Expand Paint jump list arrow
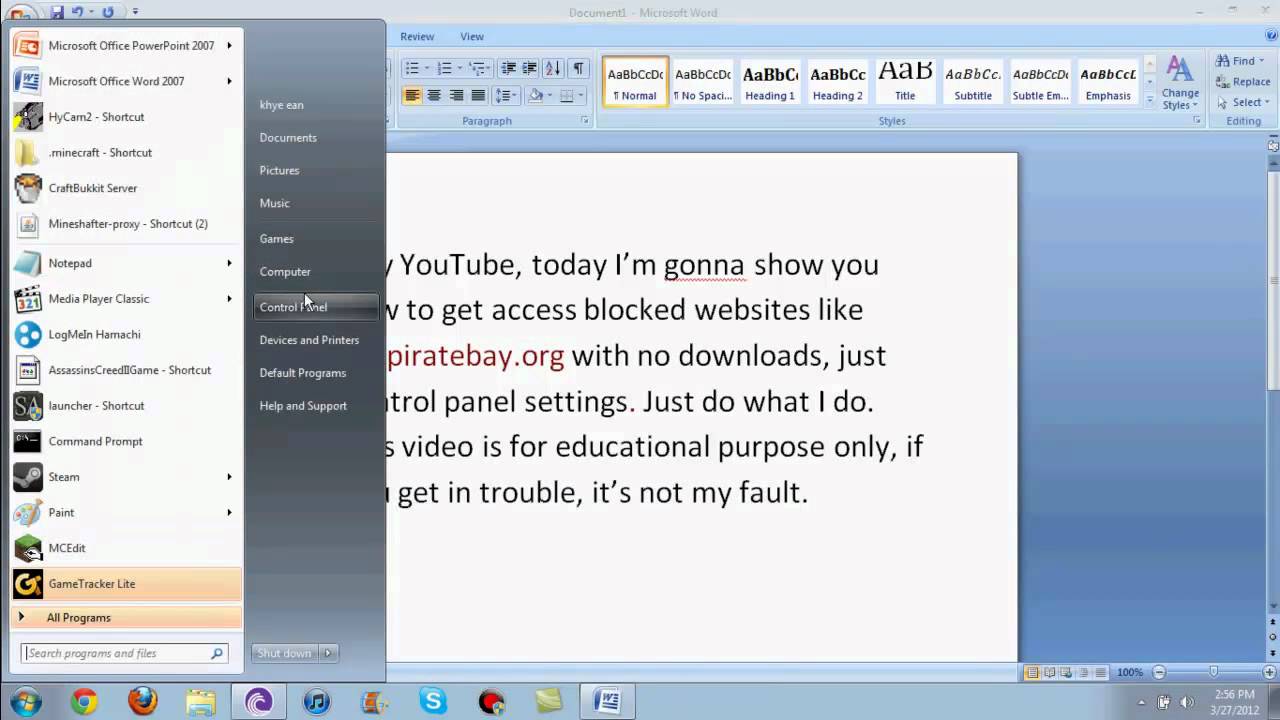This screenshot has width=1280, height=720. click(229, 512)
